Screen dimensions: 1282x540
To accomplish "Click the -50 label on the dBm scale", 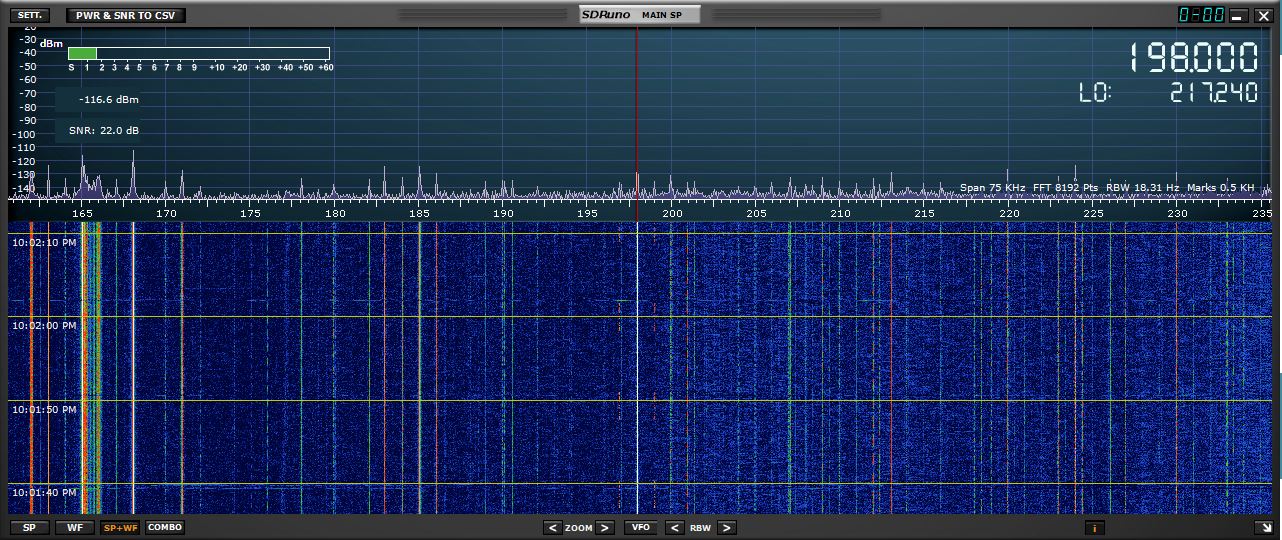I will tap(26, 66).
